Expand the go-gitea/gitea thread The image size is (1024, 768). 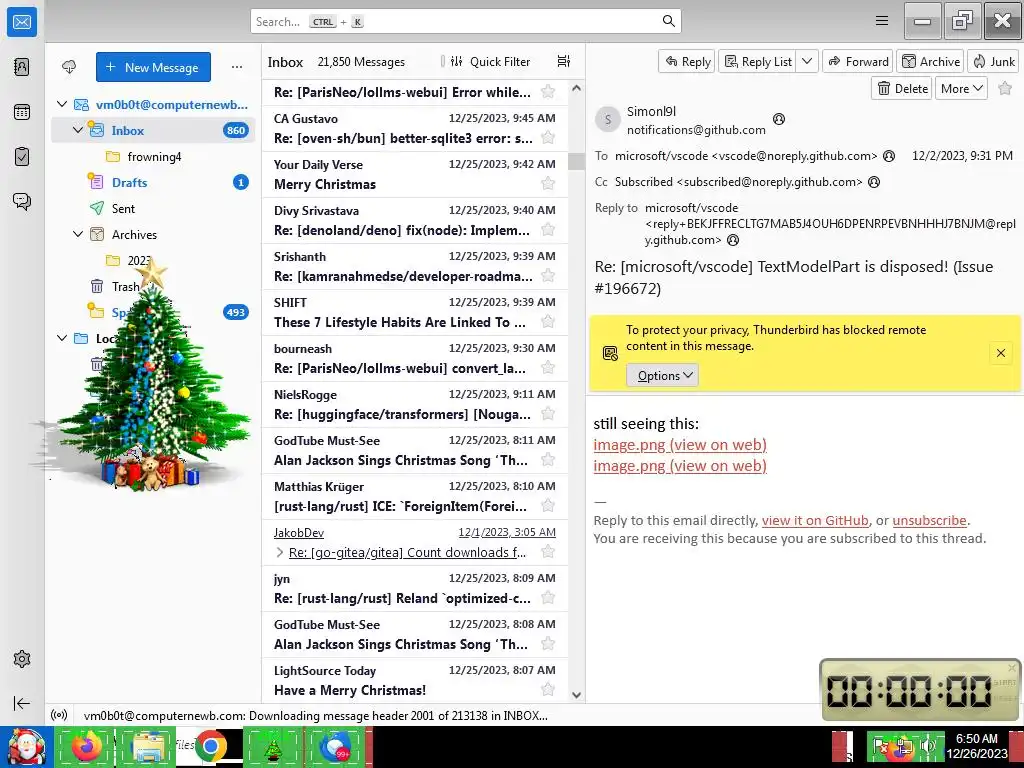[x=280, y=552]
